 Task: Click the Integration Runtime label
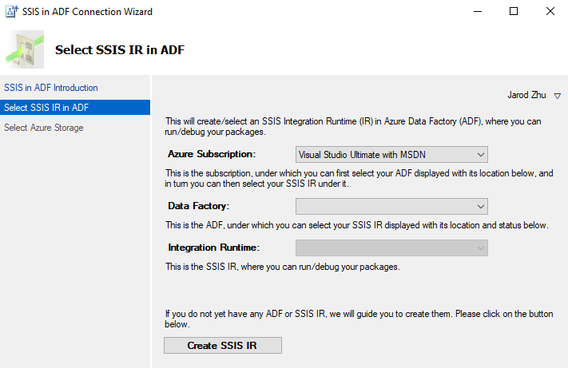click(x=214, y=247)
